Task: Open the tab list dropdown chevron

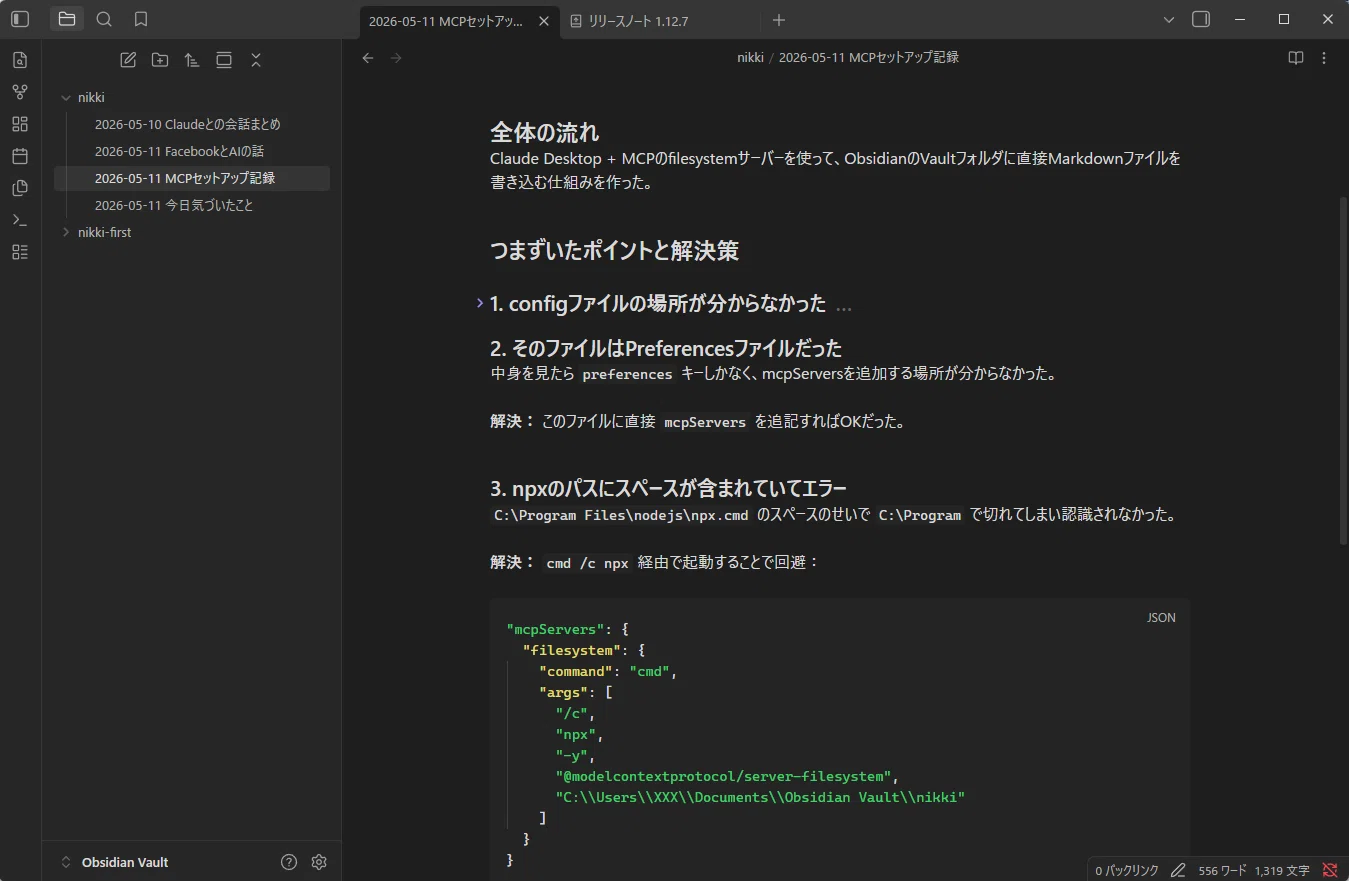Action: click(x=1169, y=20)
